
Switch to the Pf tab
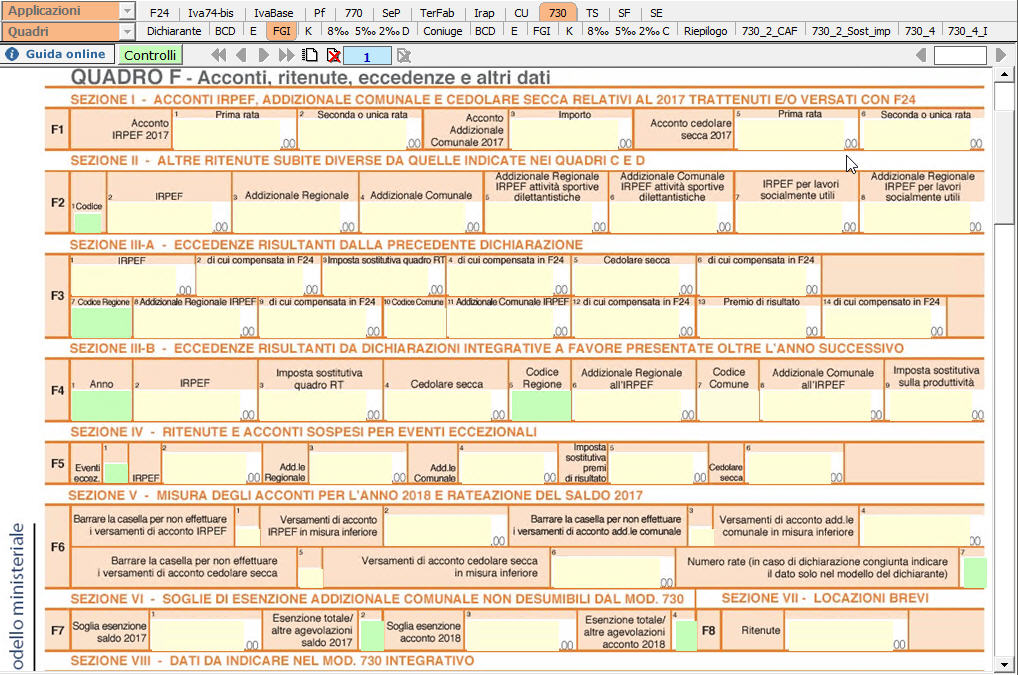pos(319,12)
